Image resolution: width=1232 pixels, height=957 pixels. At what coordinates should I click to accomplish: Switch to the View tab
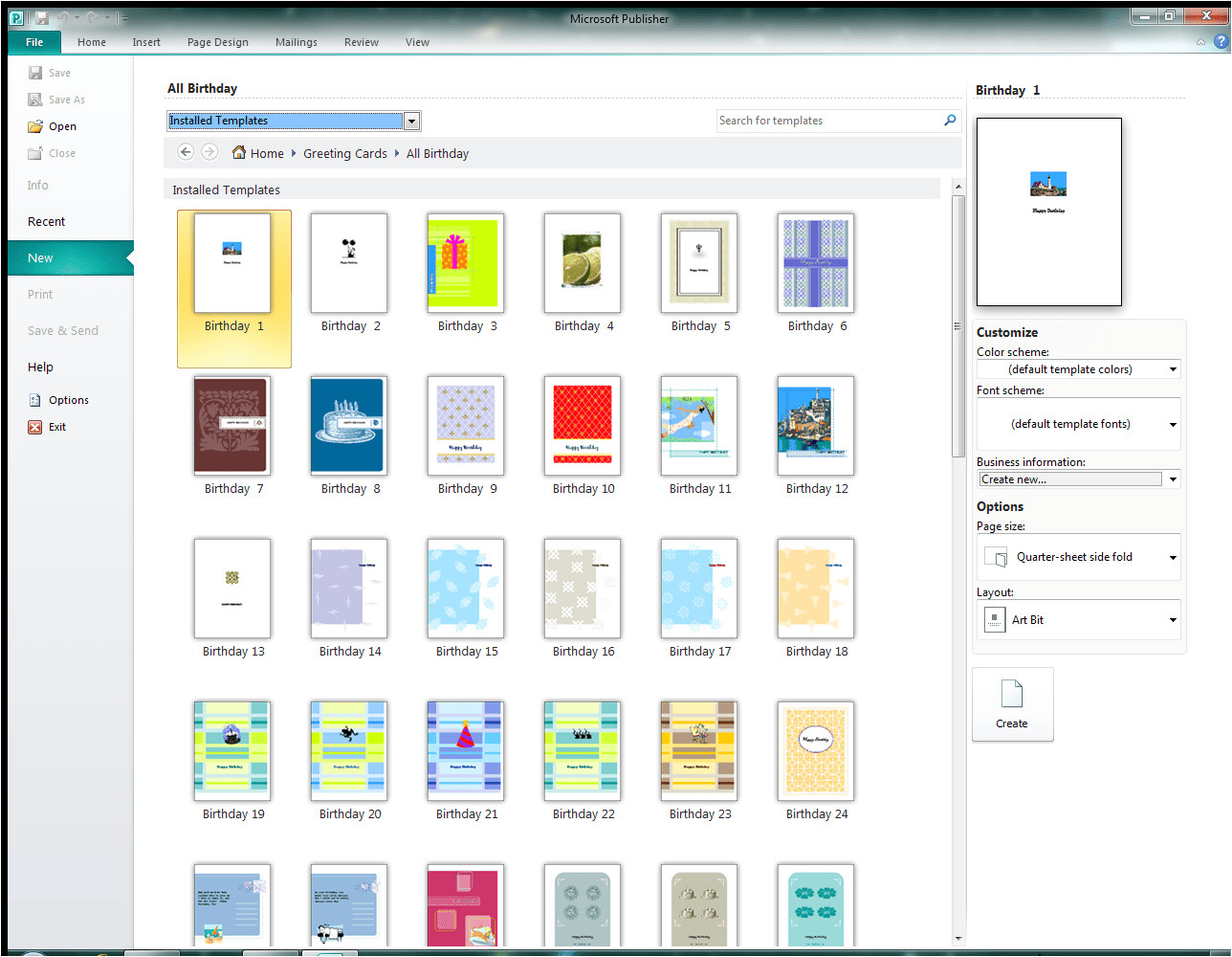click(417, 42)
